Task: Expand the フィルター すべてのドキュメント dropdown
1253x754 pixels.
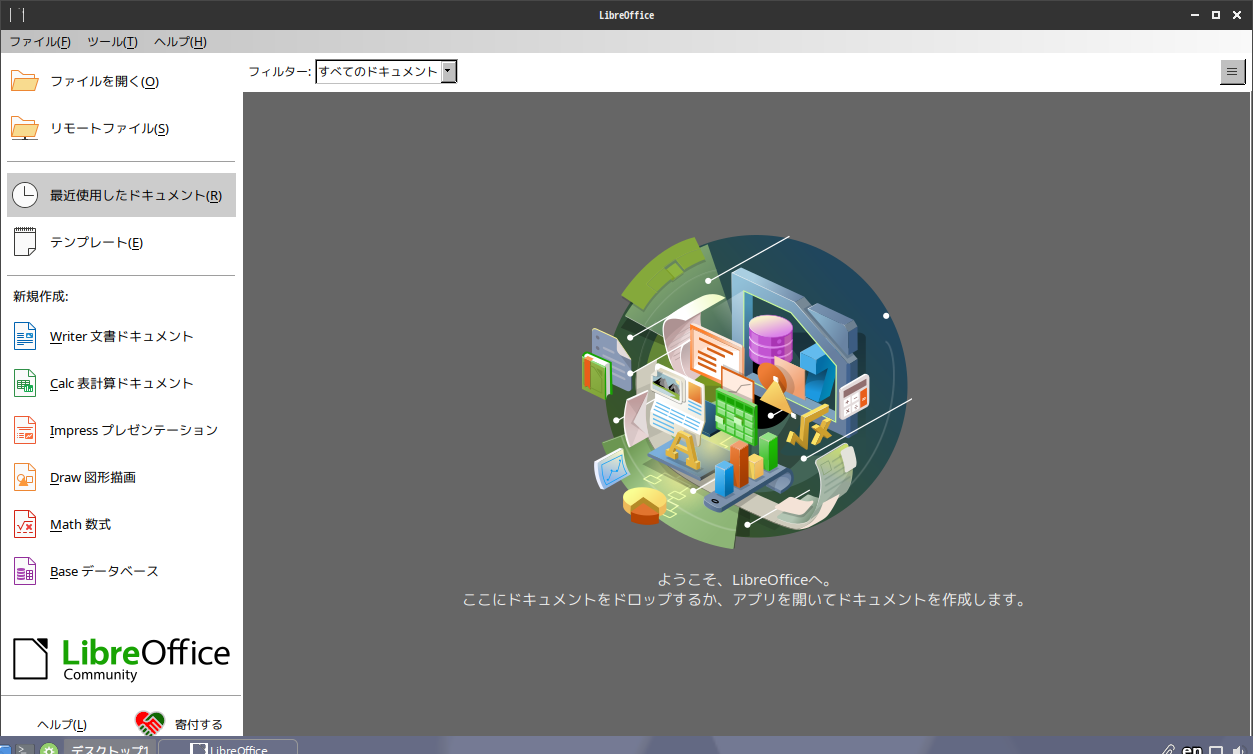Action: point(386,72)
